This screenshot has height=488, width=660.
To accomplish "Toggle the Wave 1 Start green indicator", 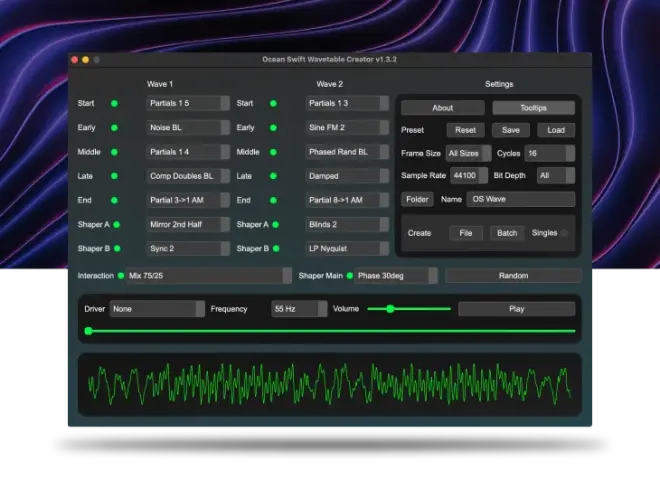I will click(114, 103).
